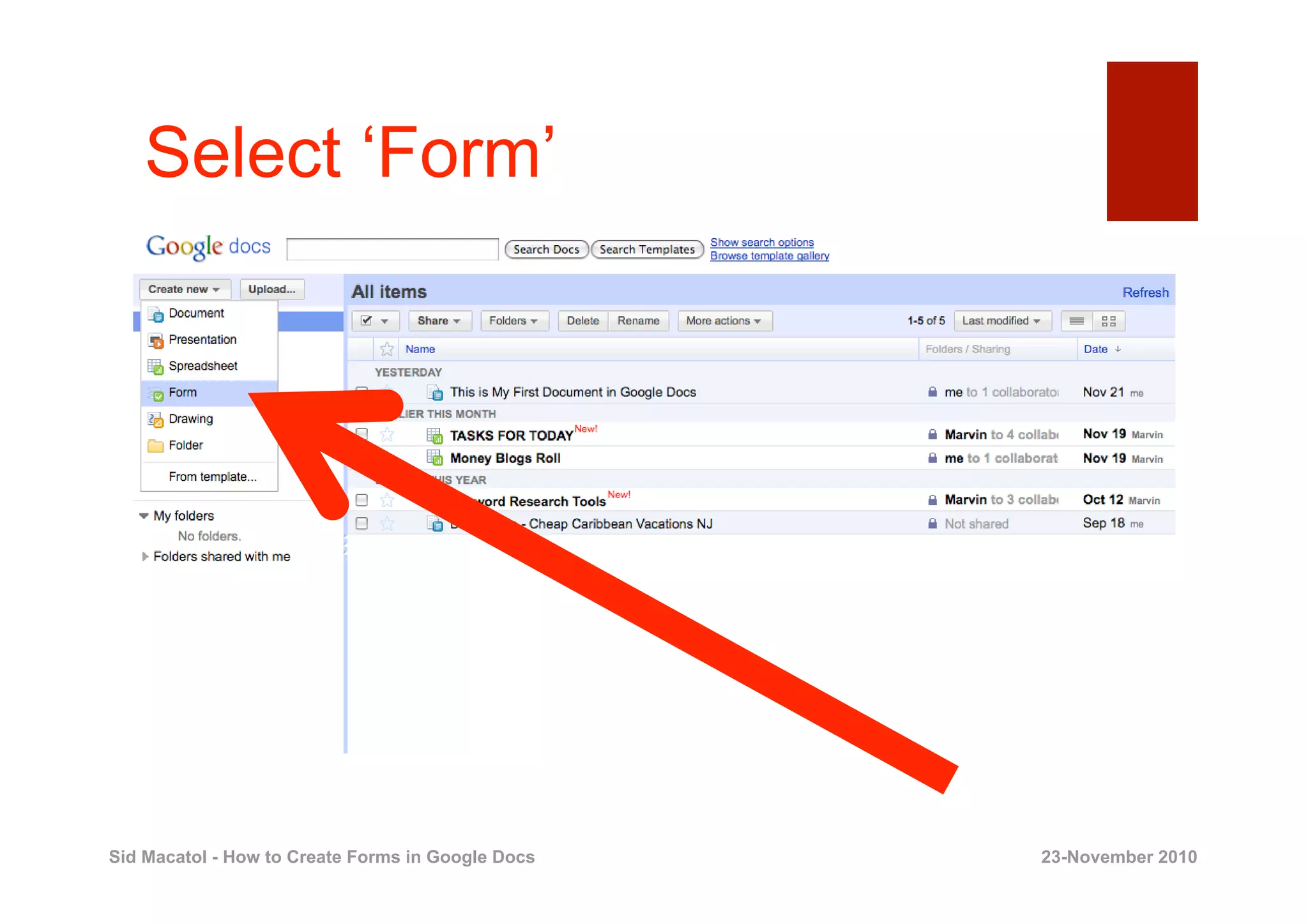Open the selection dropdown arrow beside checkbox

pos(384,321)
